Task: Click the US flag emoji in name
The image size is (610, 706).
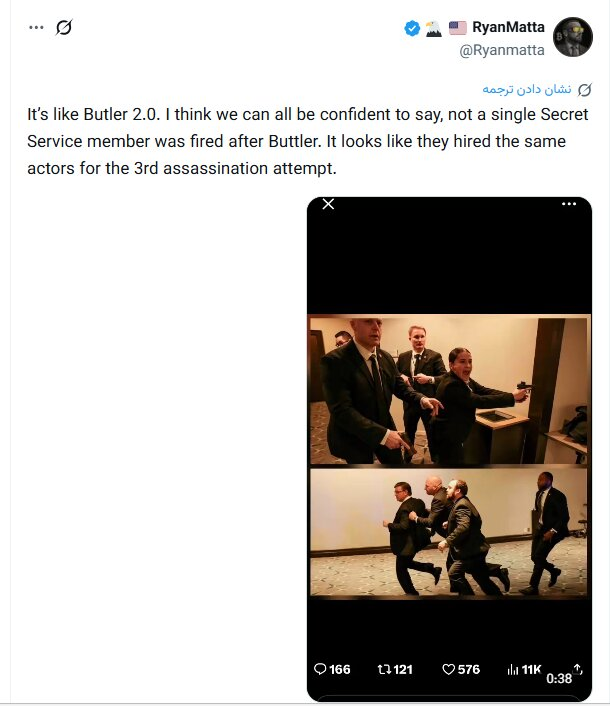Action: pos(458,28)
